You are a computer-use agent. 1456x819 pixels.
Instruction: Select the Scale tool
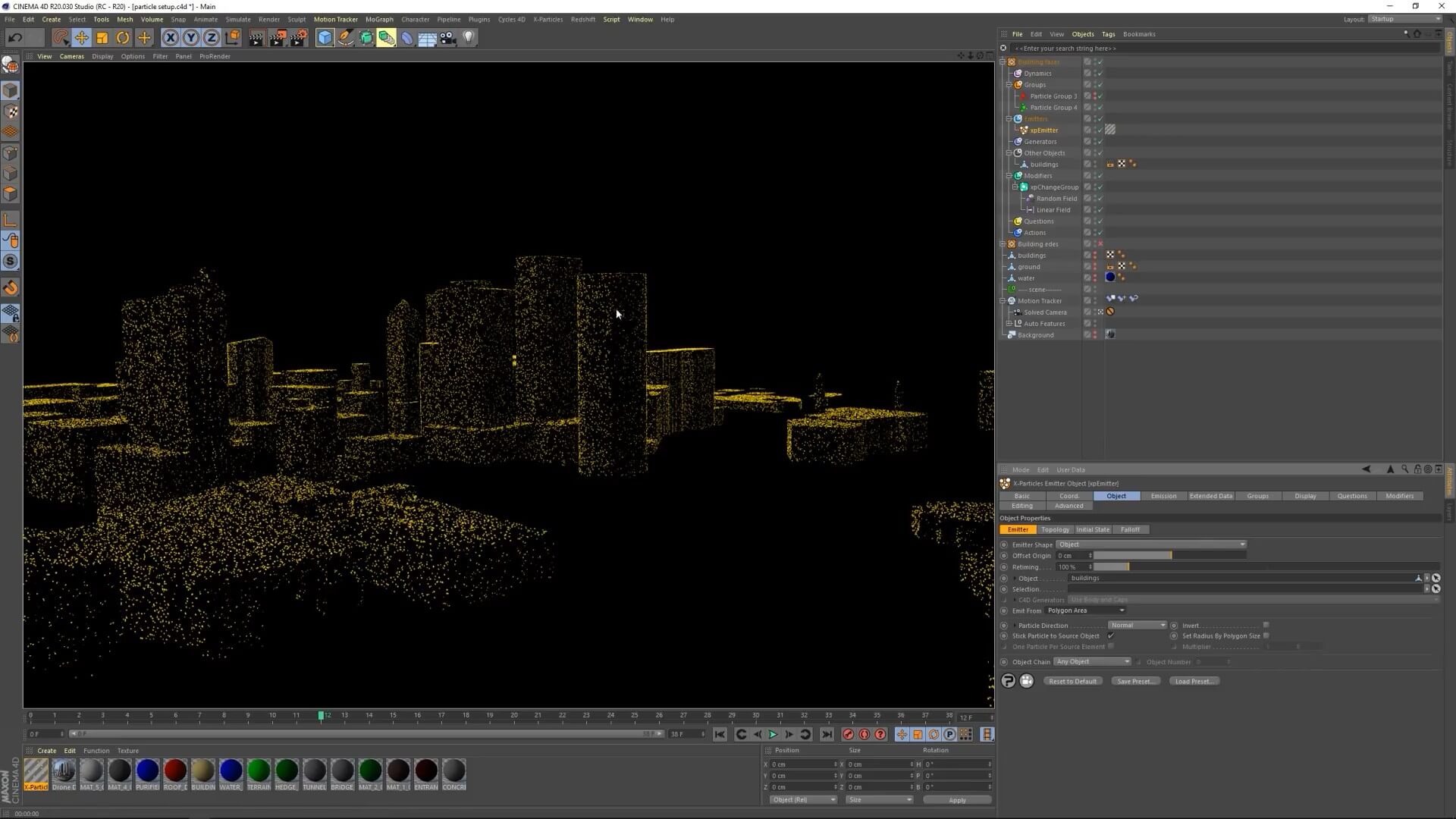click(x=102, y=37)
